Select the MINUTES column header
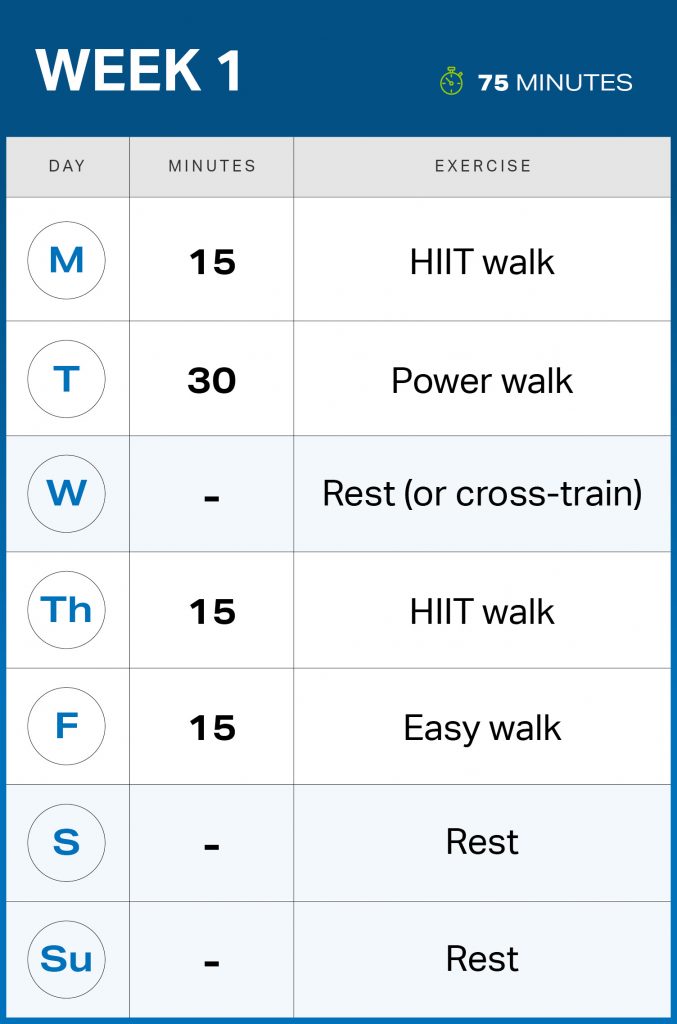677x1024 pixels. [x=212, y=166]
